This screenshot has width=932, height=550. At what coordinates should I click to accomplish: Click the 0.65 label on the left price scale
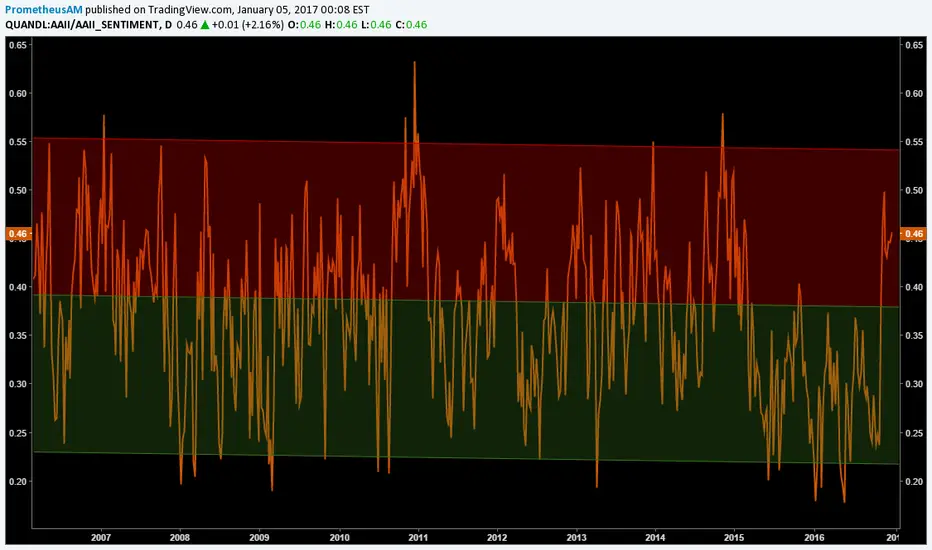pyautogui.click(x=17, y=45)
